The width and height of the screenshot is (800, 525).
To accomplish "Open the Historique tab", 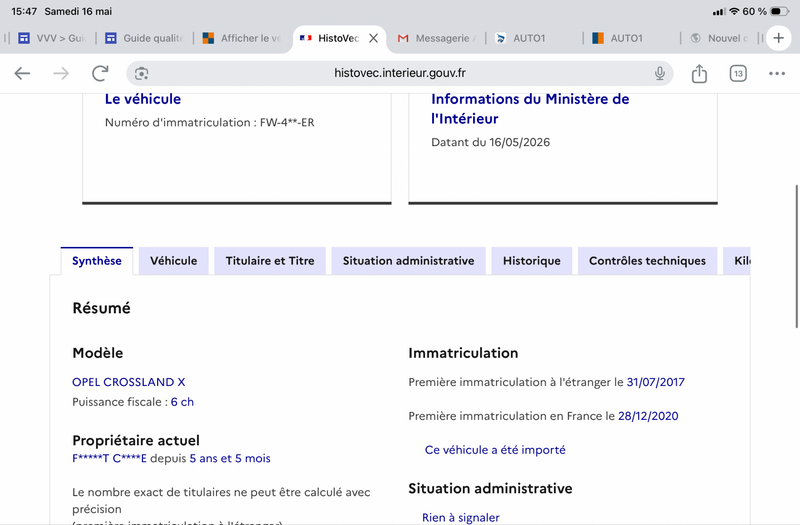I will coord(532,261).
